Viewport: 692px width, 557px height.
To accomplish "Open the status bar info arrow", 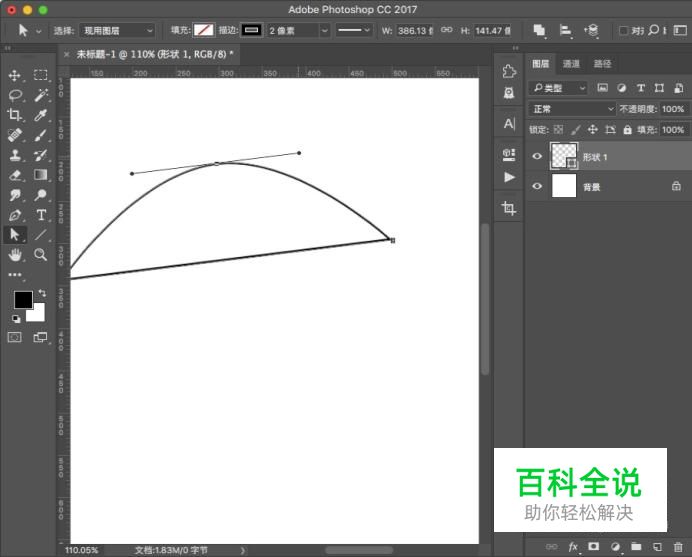I will click(x=243, y=550).
